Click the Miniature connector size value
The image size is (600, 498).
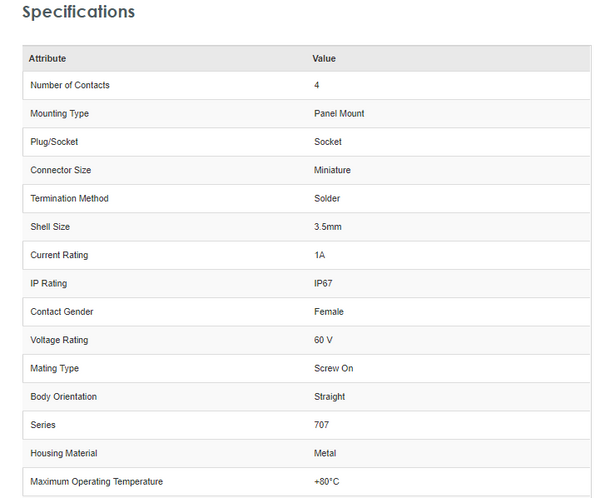pyautogui.click(x=332, y=171)
